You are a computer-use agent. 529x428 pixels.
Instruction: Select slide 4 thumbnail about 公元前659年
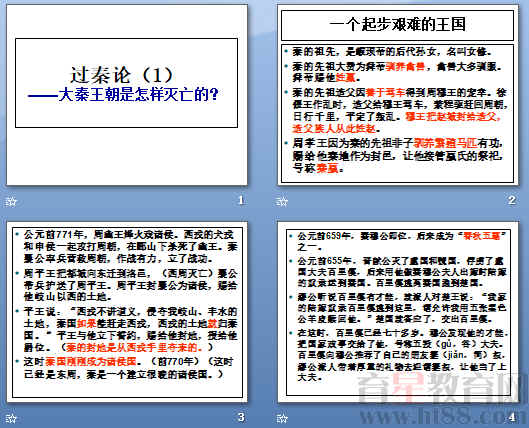397,312
